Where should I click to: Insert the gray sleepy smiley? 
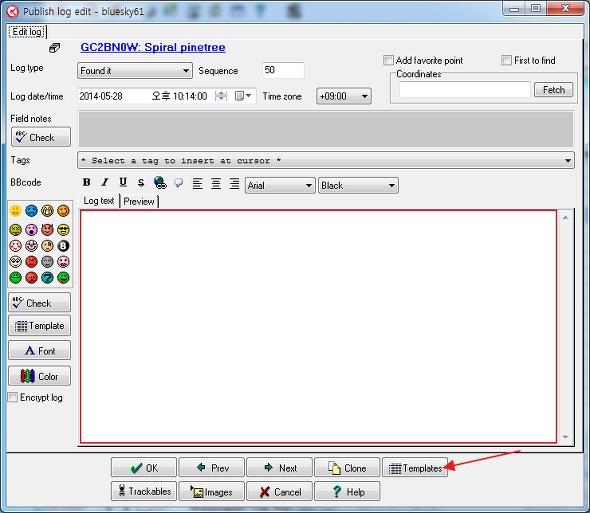point(47,262)
